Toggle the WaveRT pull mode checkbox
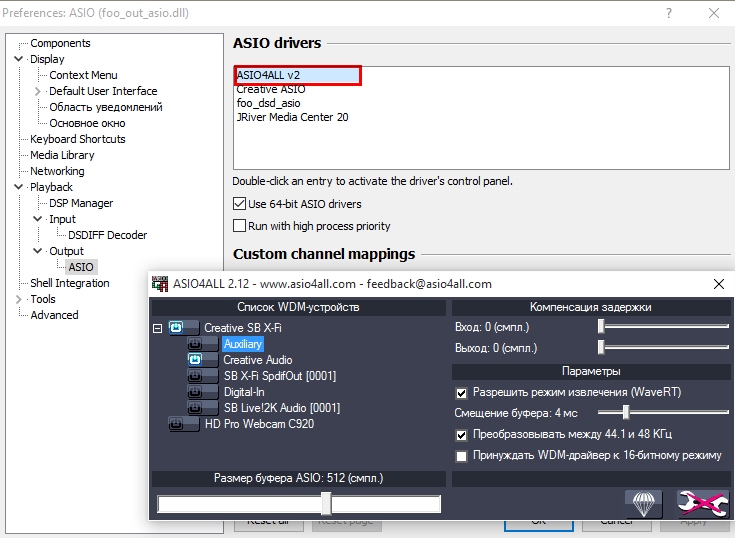Viewport: 735px width, 538px height. click(x=462, y=393)
